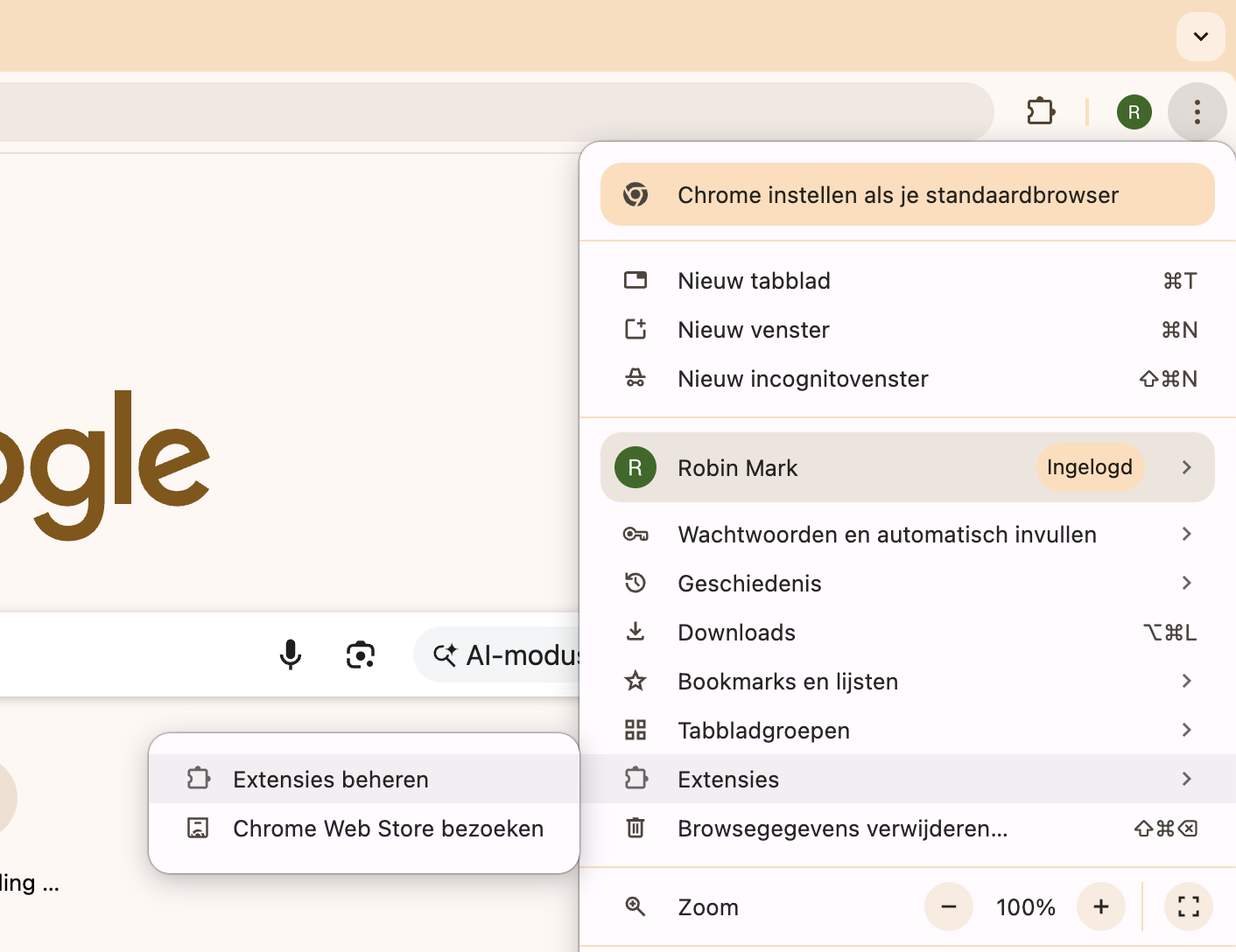The height and width of the screenshot is (952, 1236).
Task: Click the Downloads icon in the menu
Action: pyautogui.click(x=636, y=632)
